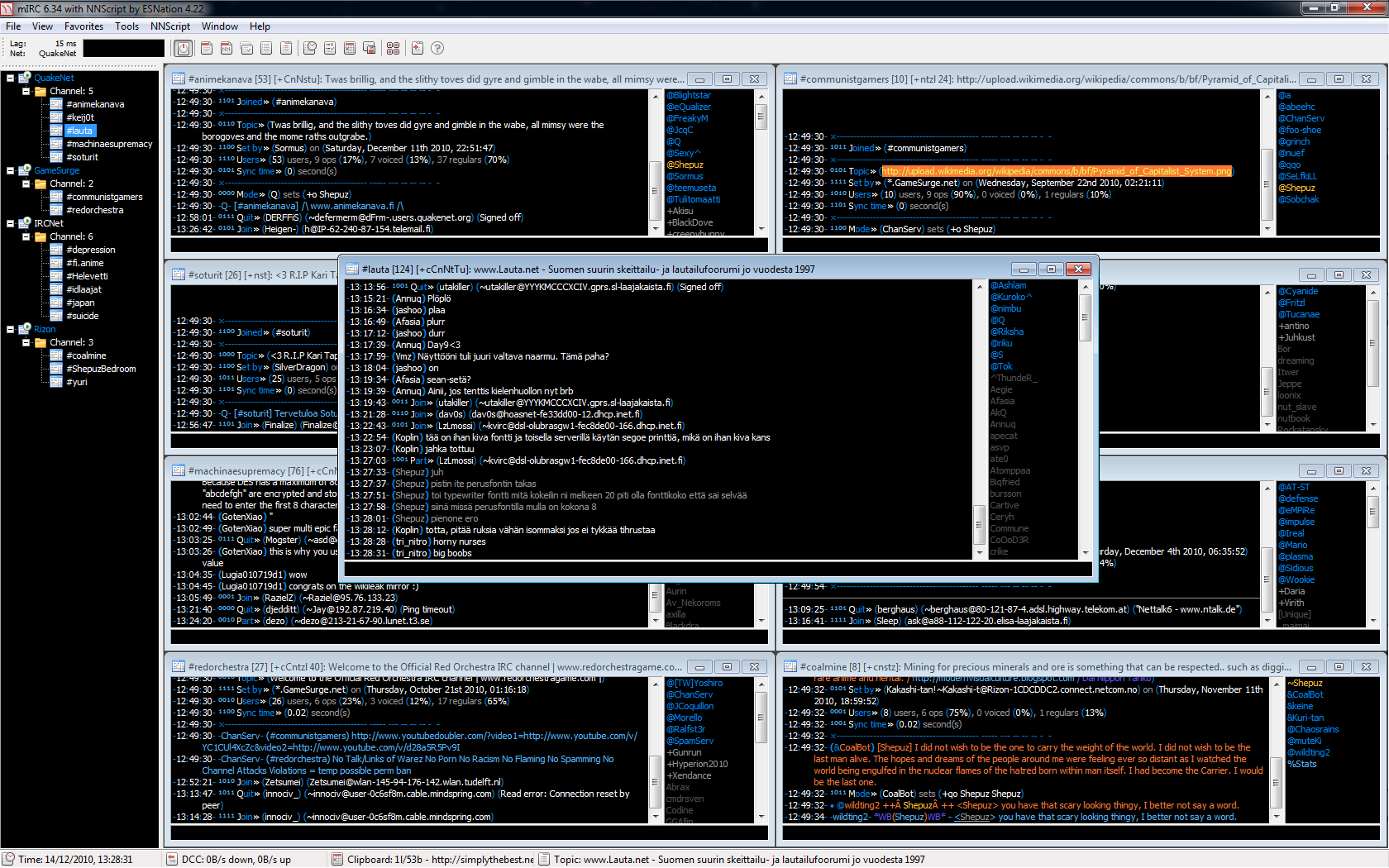This screenshot has height=868, width=1389.
Task: Select @Kuroko^ in the #lauta nick list
Action: [1010, 297]
